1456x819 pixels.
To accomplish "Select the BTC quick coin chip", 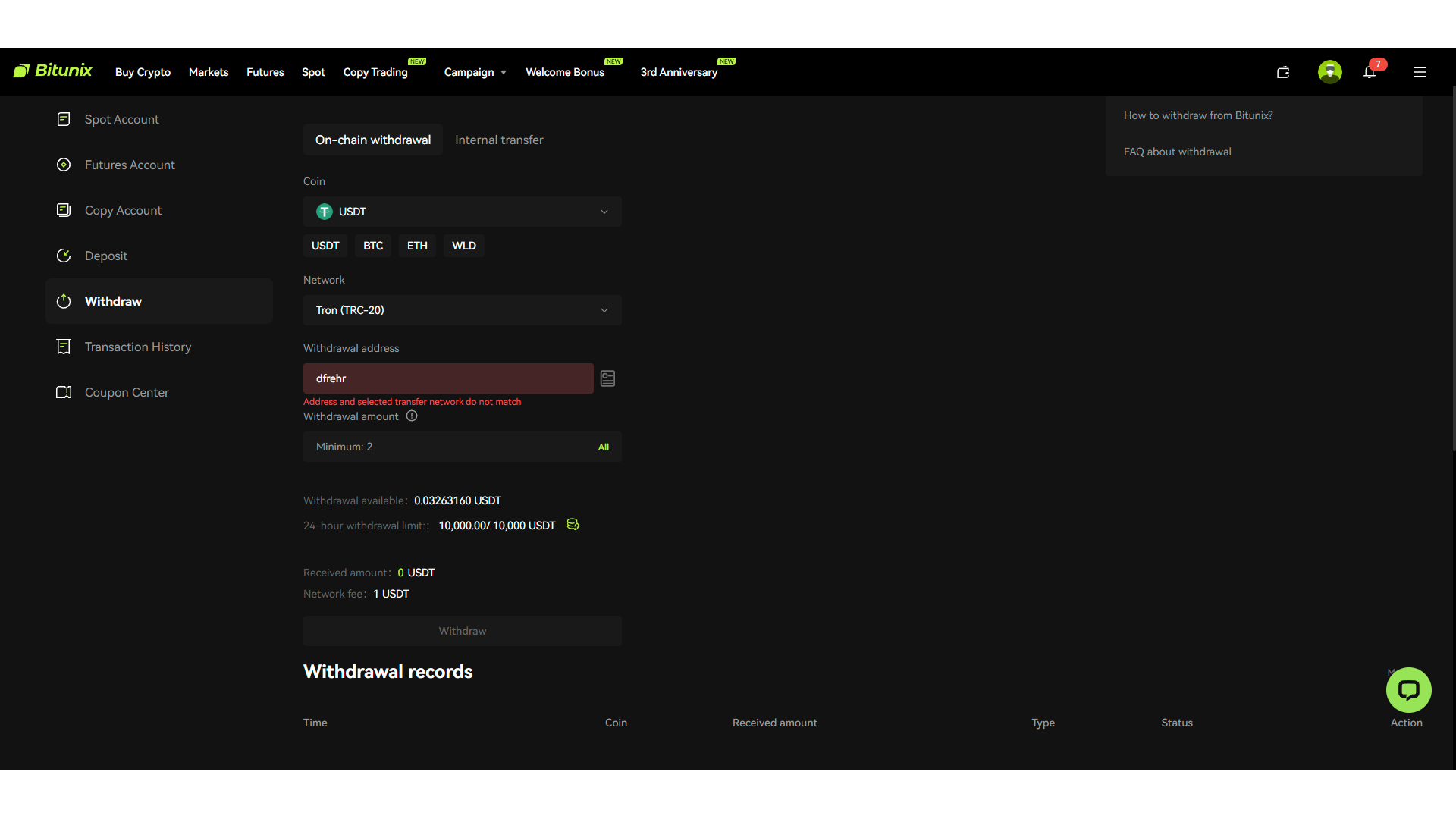I will [373, 246].
